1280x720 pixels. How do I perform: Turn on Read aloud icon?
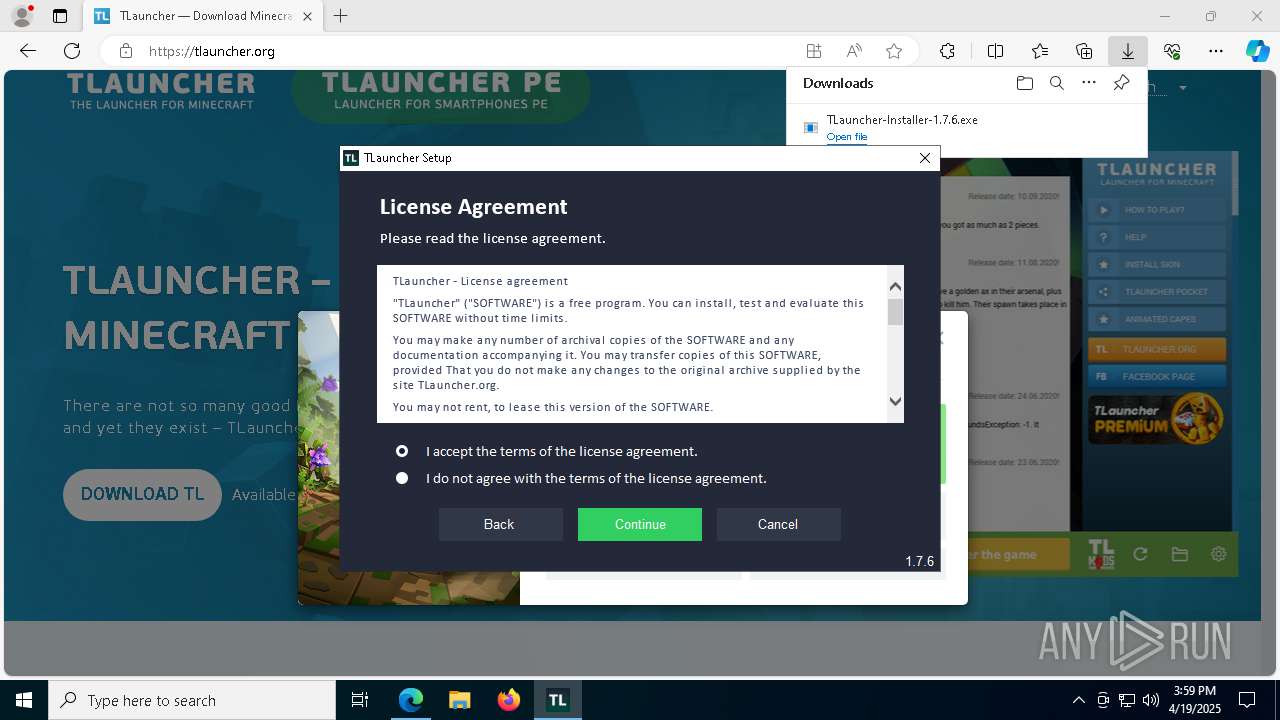(x=854, y=51)
